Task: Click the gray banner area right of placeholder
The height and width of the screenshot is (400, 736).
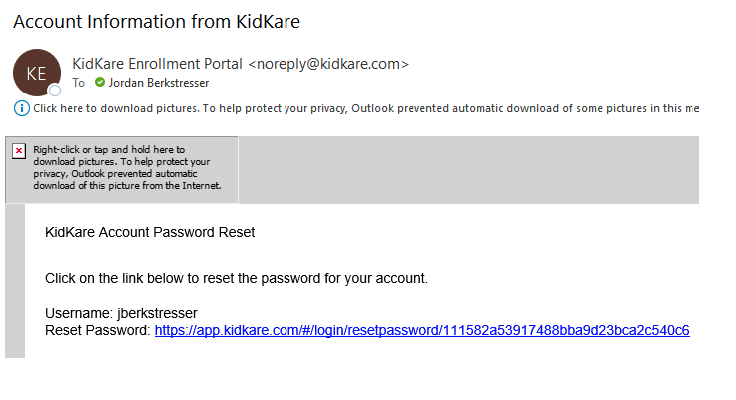Action: coord(468,170)
